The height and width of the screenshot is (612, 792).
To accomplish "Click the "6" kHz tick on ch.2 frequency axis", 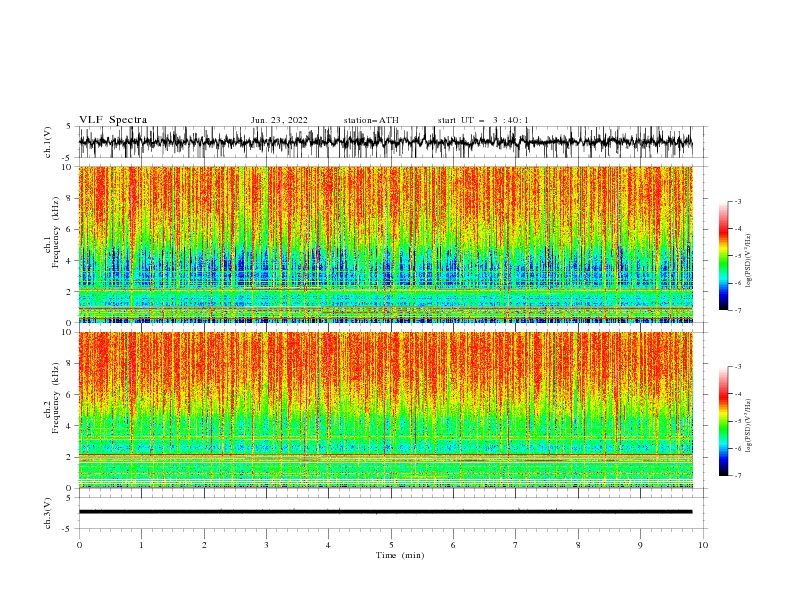I will tap(70, 395).
